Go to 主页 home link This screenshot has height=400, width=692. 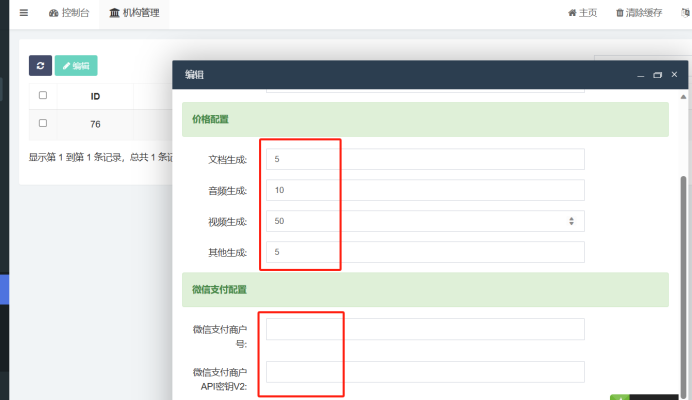583,13
